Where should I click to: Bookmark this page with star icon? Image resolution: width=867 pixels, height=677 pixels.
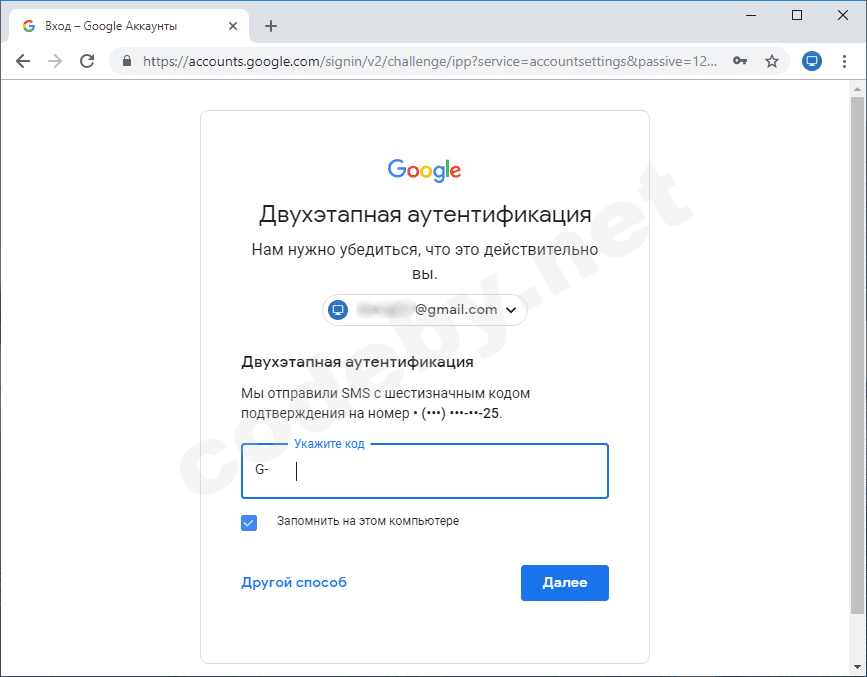(772, 61)
